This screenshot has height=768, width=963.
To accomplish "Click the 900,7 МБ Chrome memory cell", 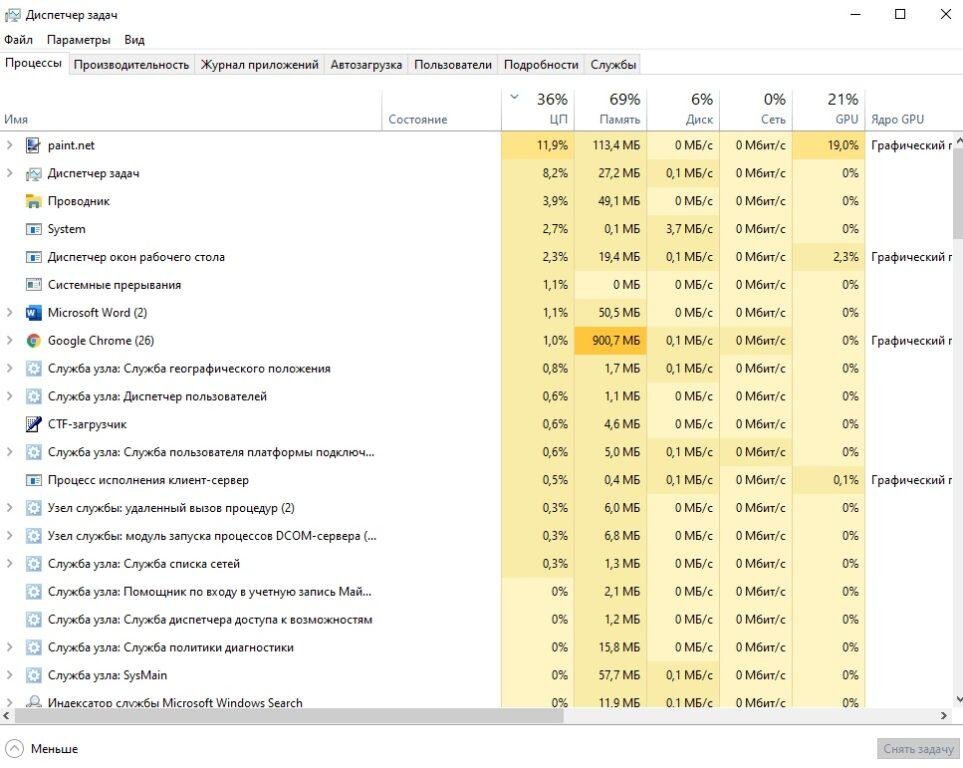I will (x=610, y=341).
